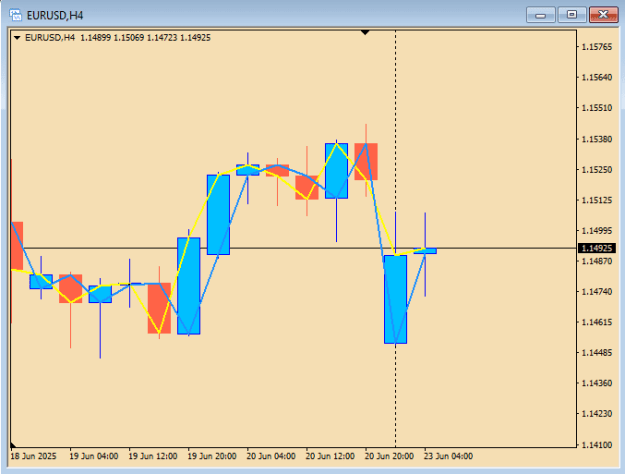Expand the dropdown triangle beside EURUSD,H4 label

pyautogui.click(x=17, y=38)
